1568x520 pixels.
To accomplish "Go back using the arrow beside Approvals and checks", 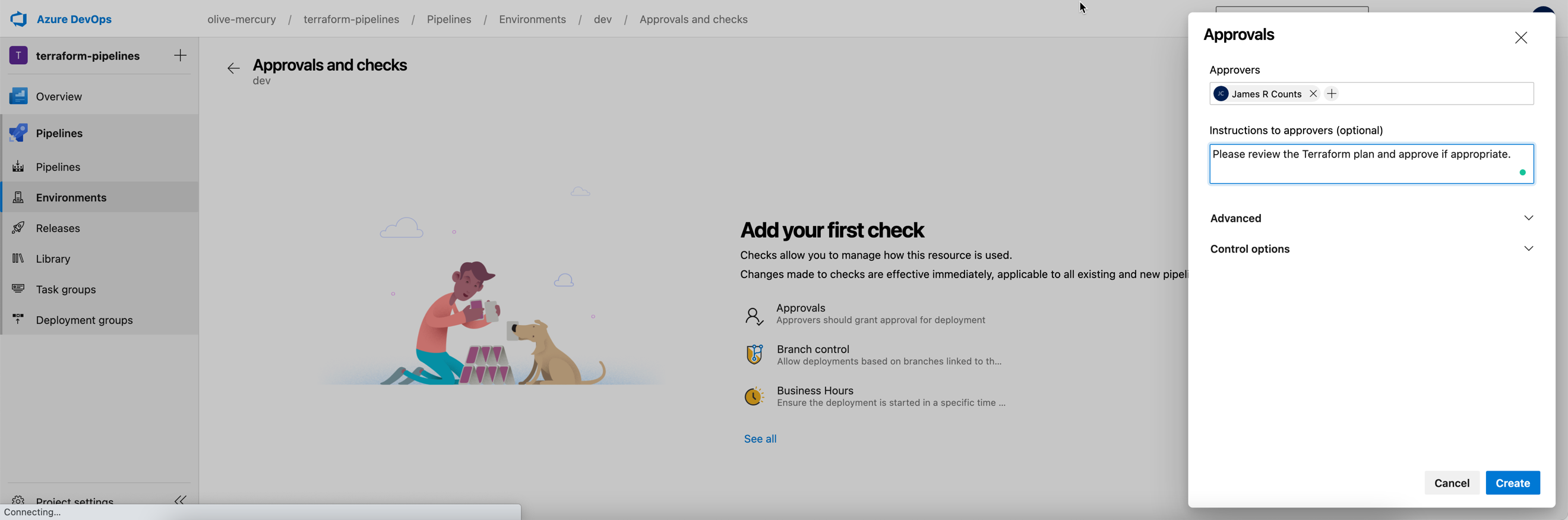I will pos(233,68).
